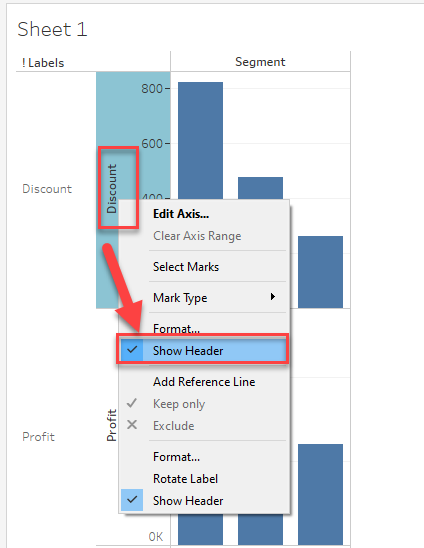Click the Segment column header
The width and height of the screenshot is (424, 548).
[260, 62]
